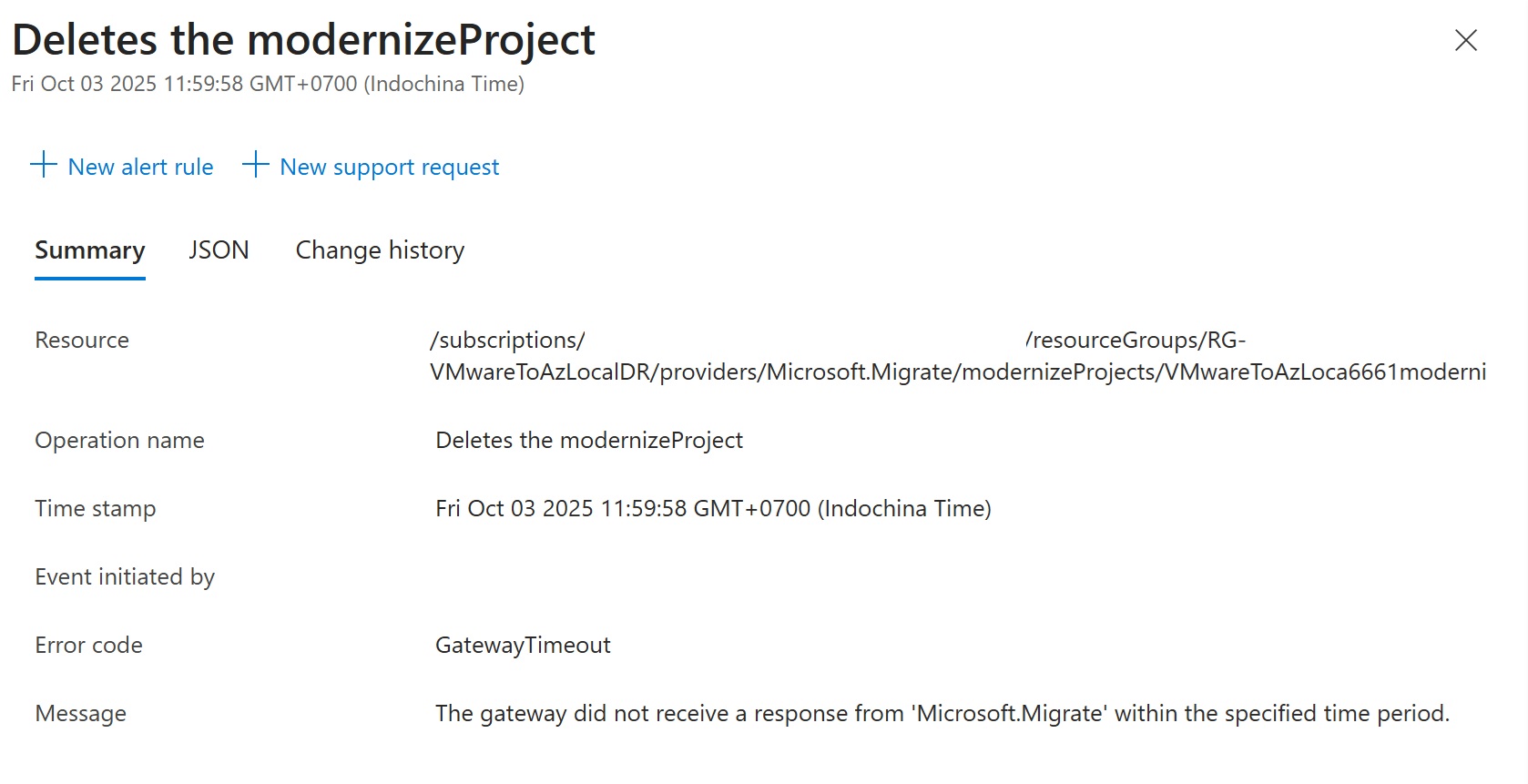
Task: Select the event title 'Deletes the modernizeProject'
Action: click(304, 39)
